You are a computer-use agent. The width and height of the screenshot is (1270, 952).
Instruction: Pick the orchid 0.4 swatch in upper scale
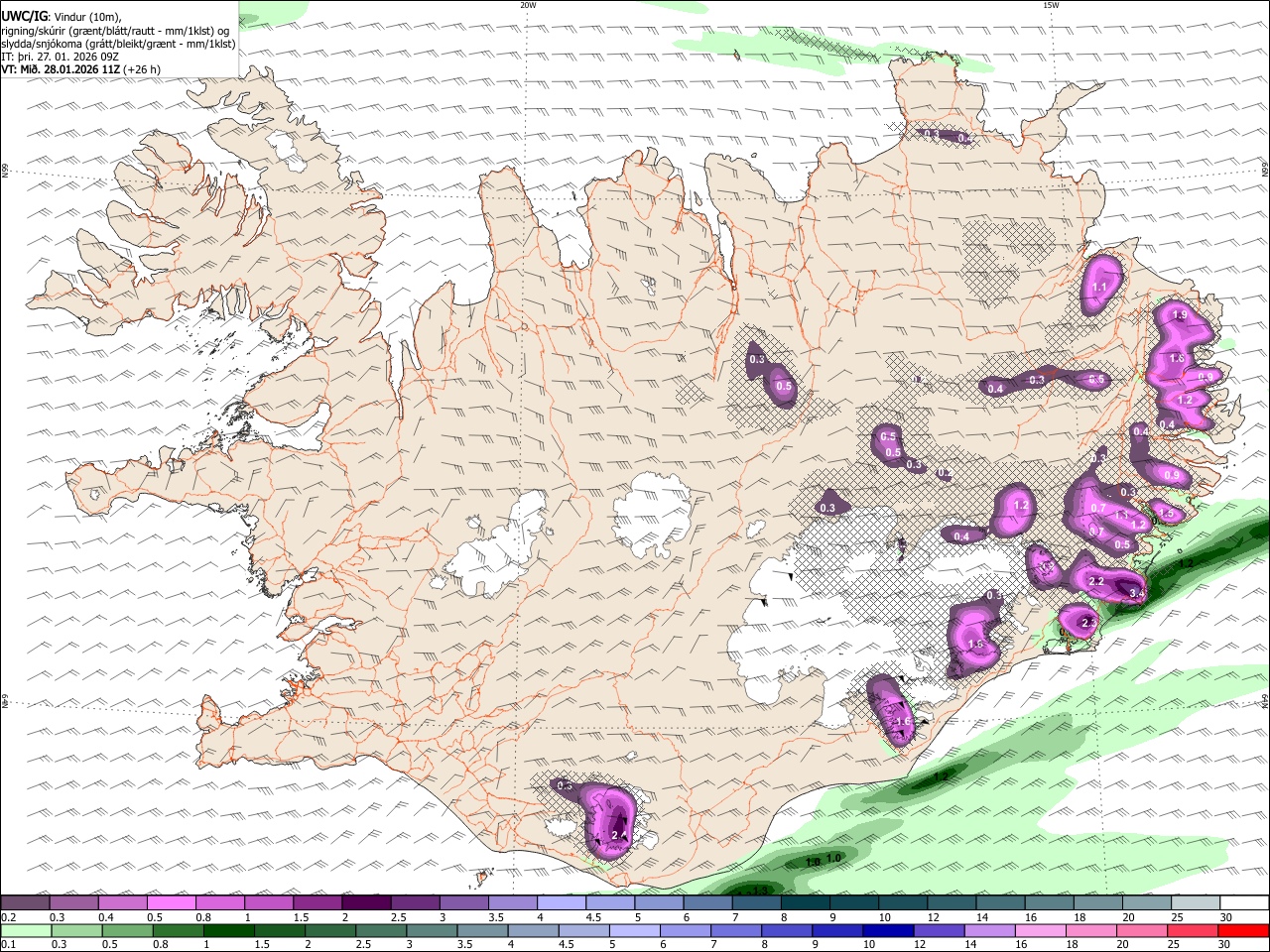tap(123, 903)
